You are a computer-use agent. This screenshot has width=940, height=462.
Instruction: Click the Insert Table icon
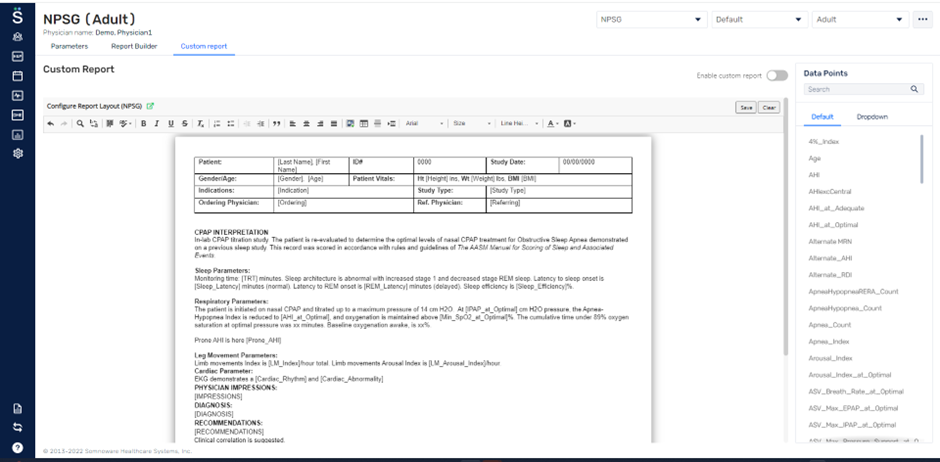pyautogui.click(x=364, y=123)
